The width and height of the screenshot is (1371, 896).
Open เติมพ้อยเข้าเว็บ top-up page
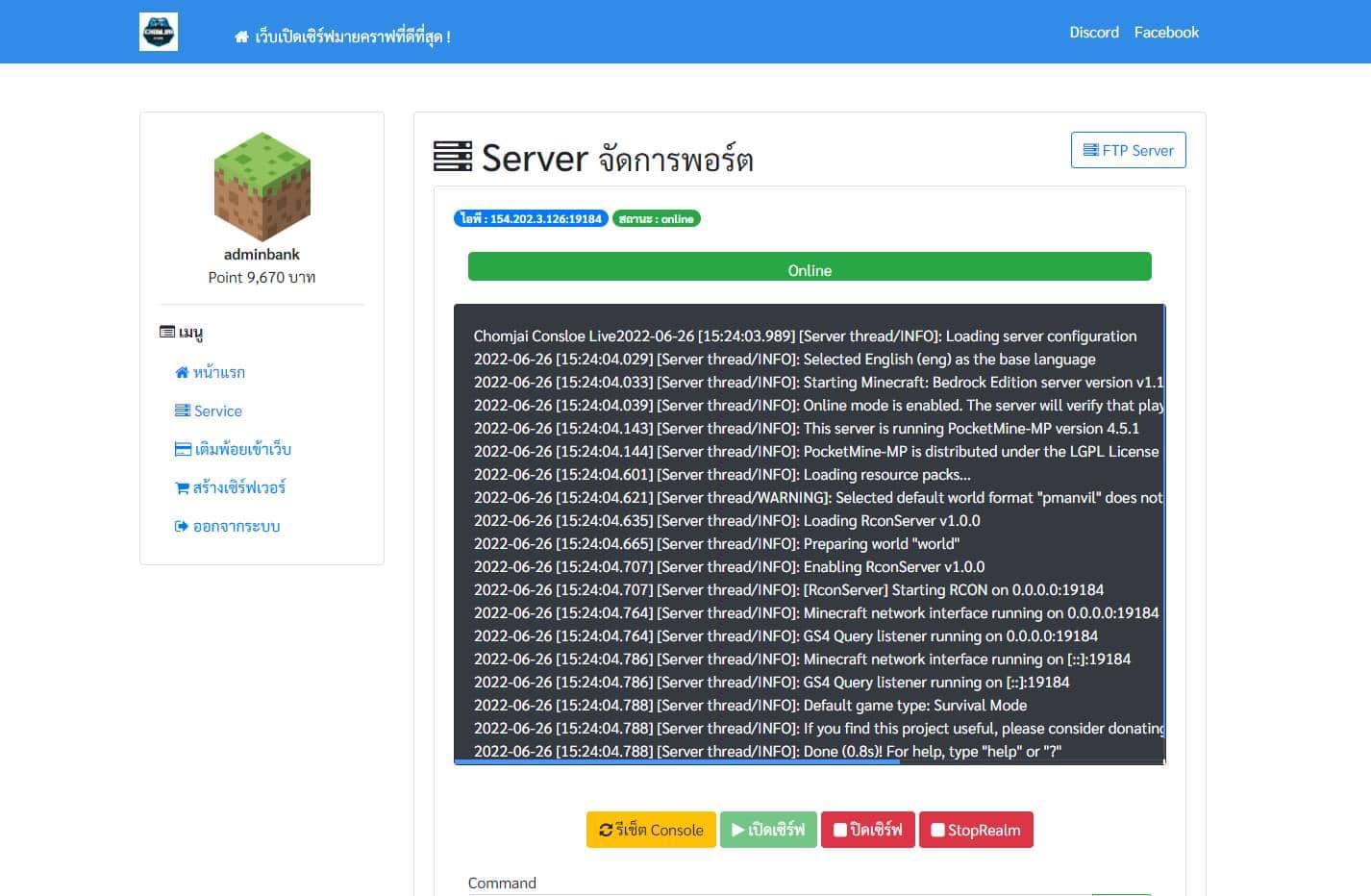233,449
